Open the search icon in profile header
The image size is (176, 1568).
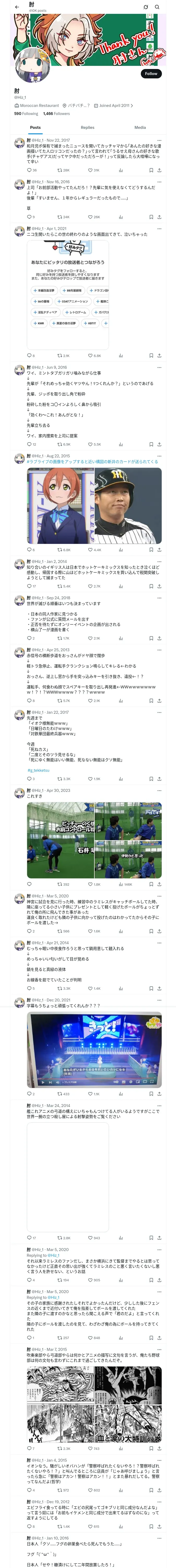157,7
